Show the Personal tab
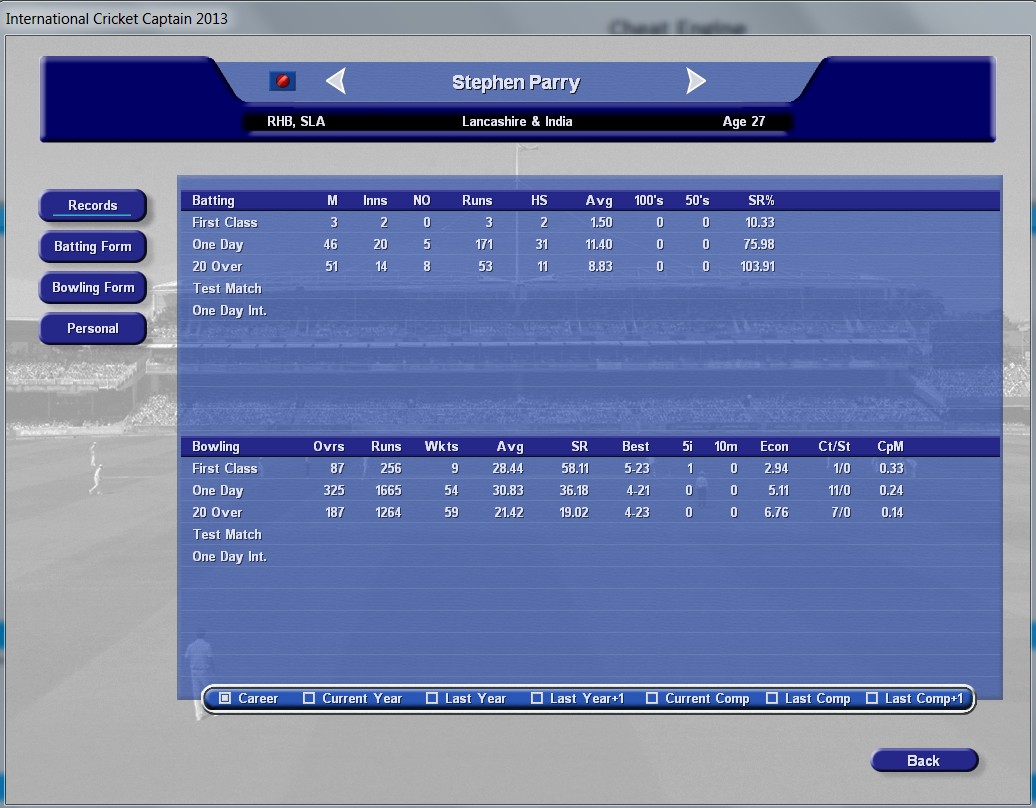The image size is (1036, 808). click(x=93, y=329)
